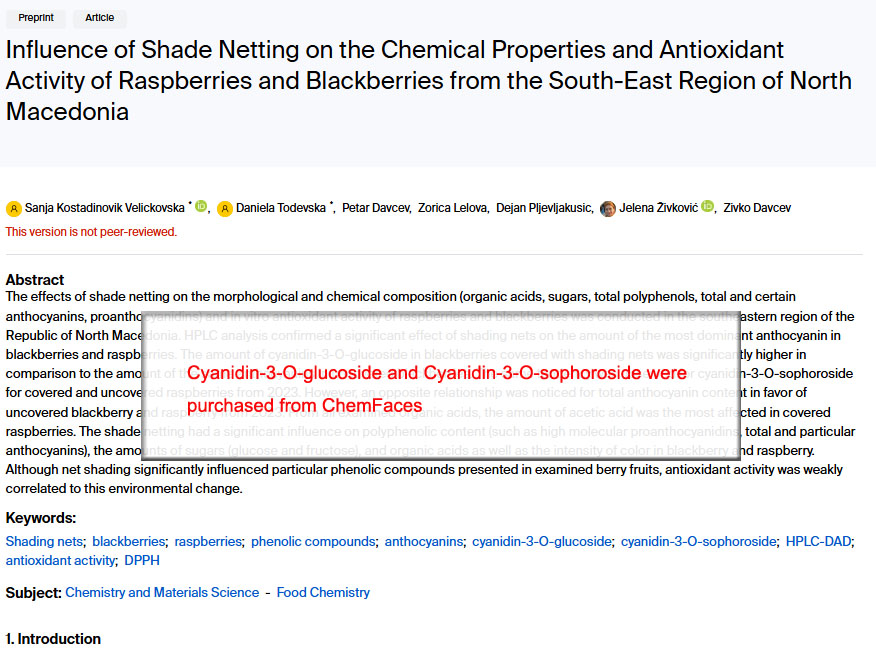Click Sanja Kostadinovik Velickovska's avatar icon
The height and width of the screenshot is (653, 876).
pyautogui.click(x=14, y=208)
